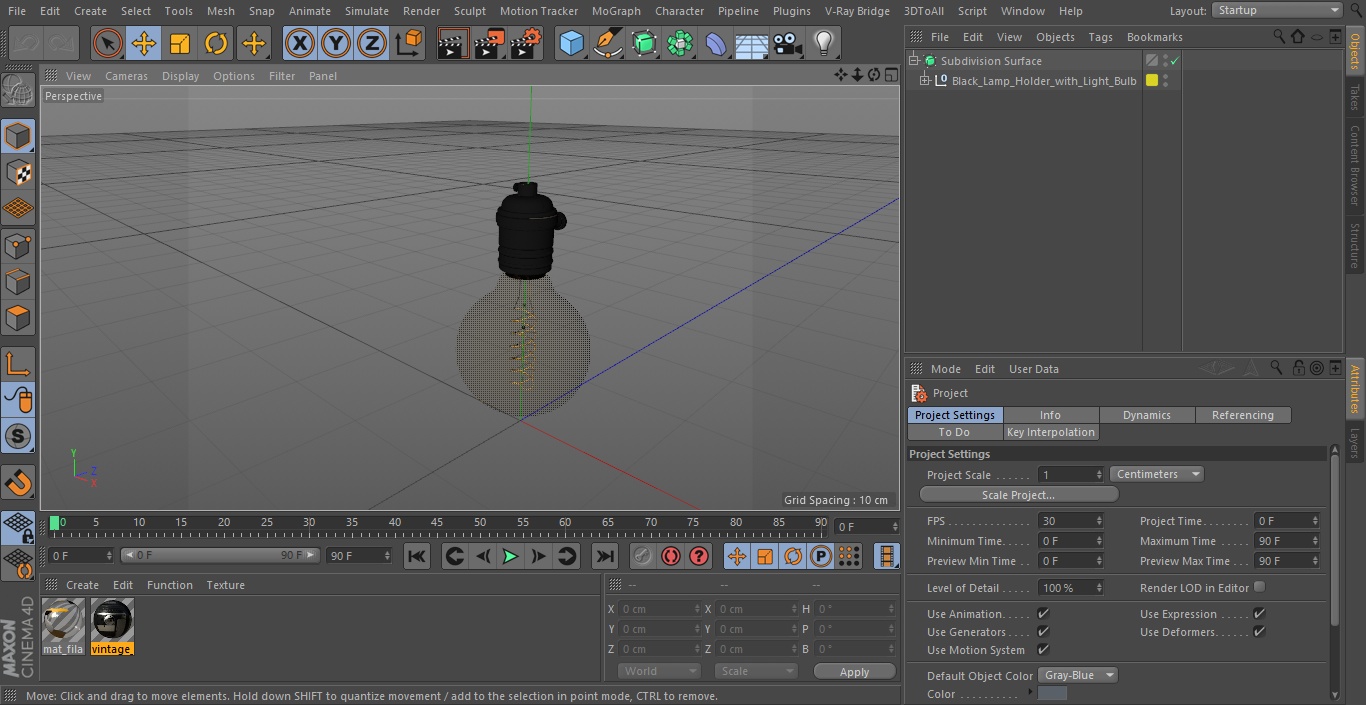Switch to the Referencing tab
The width and height of the screenshot is (1366, 705).
pyautogui.click(x=1243, y=415)
